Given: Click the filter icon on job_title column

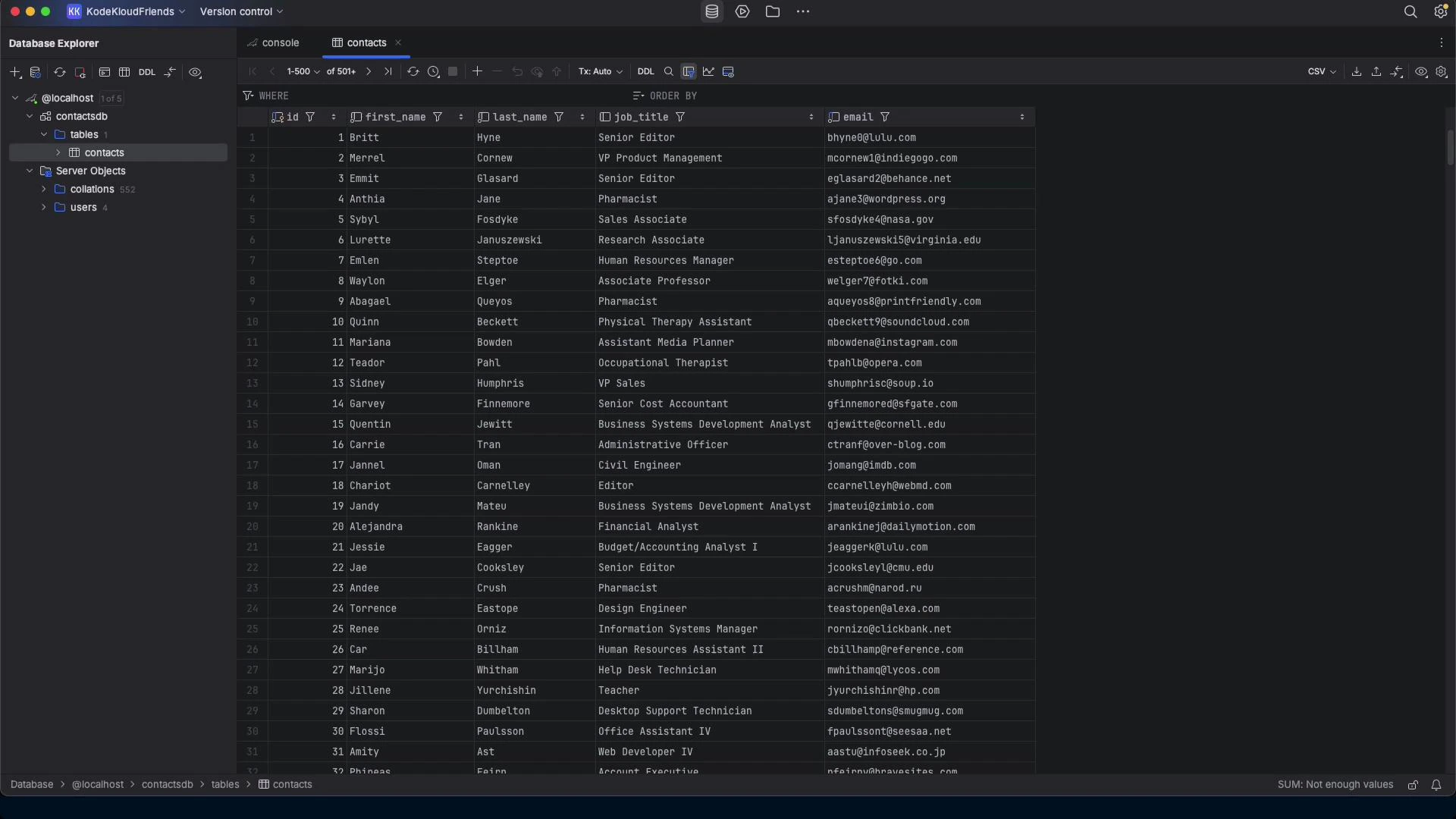Looking at the screenshot, I should tap(680, 117).
